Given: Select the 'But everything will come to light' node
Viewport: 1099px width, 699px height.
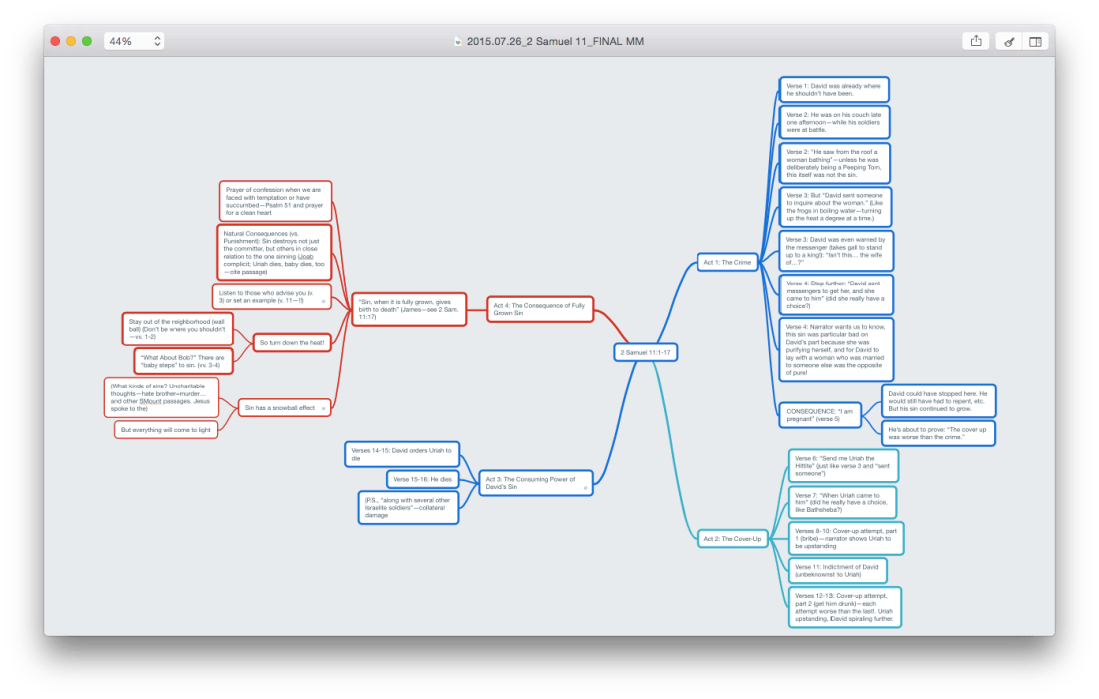Looking at the screenshot, I should 166,429.
